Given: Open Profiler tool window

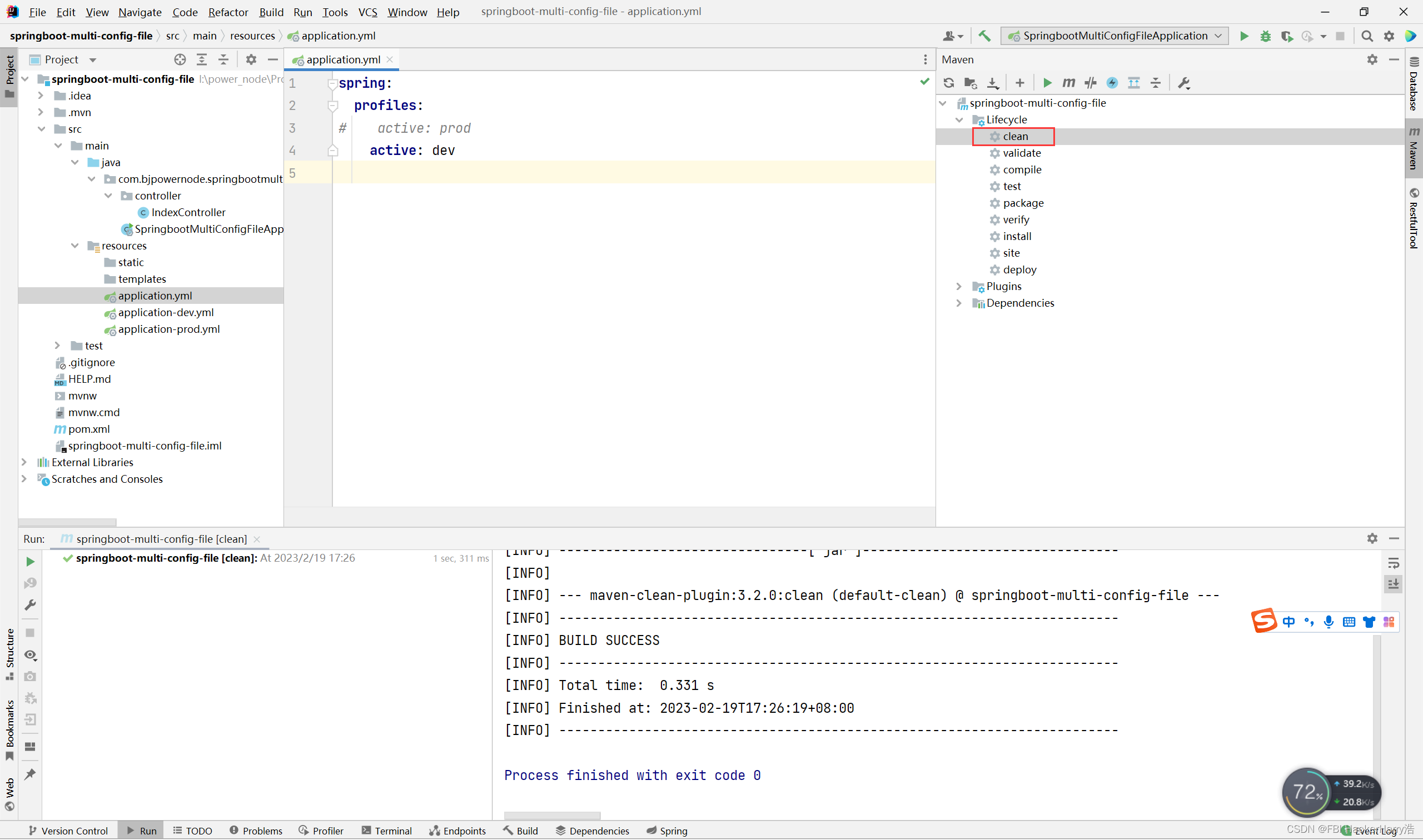Looking at the screenshot, I should pos(321,831).
